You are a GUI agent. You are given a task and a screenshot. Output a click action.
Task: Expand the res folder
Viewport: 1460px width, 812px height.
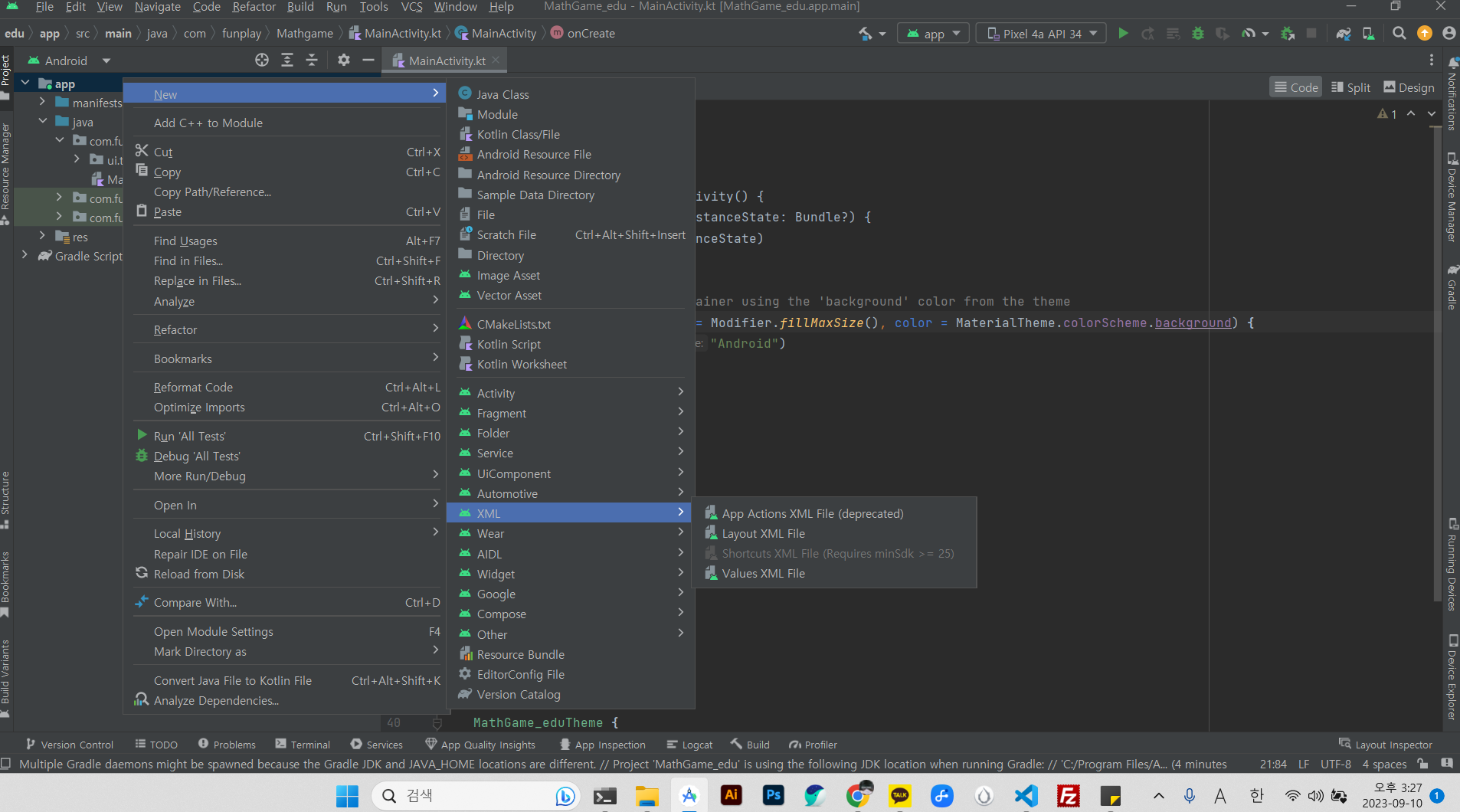click(42, 236)
